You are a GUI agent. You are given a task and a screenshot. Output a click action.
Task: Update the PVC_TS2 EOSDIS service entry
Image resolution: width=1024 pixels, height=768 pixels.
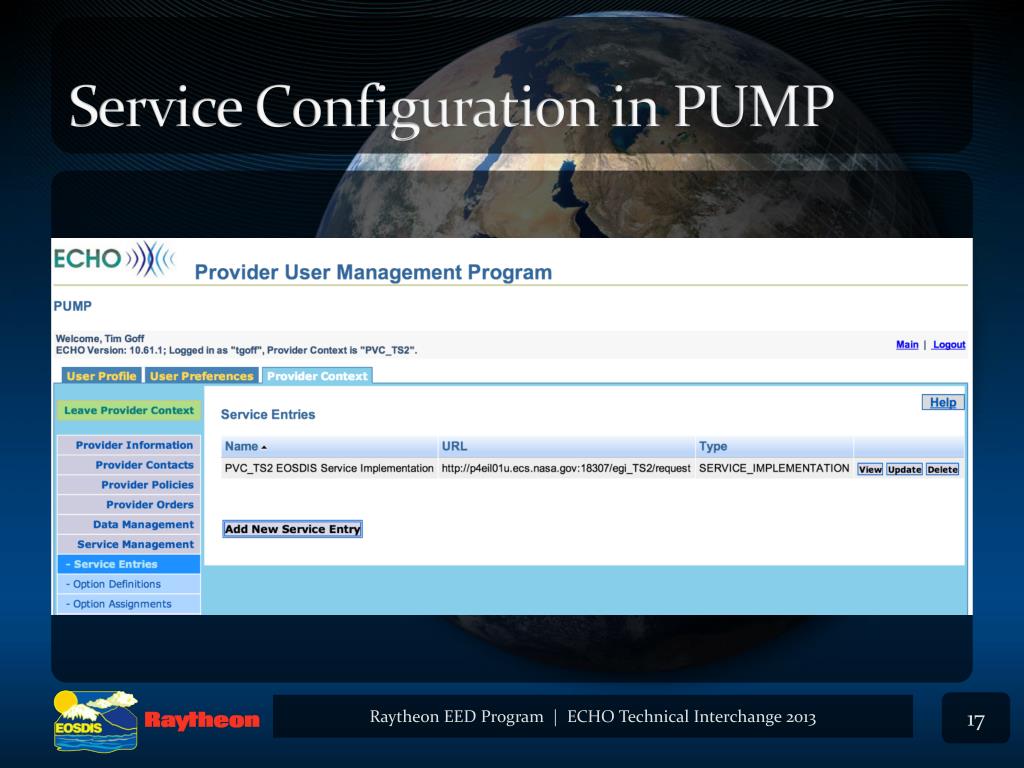[904, 470]
